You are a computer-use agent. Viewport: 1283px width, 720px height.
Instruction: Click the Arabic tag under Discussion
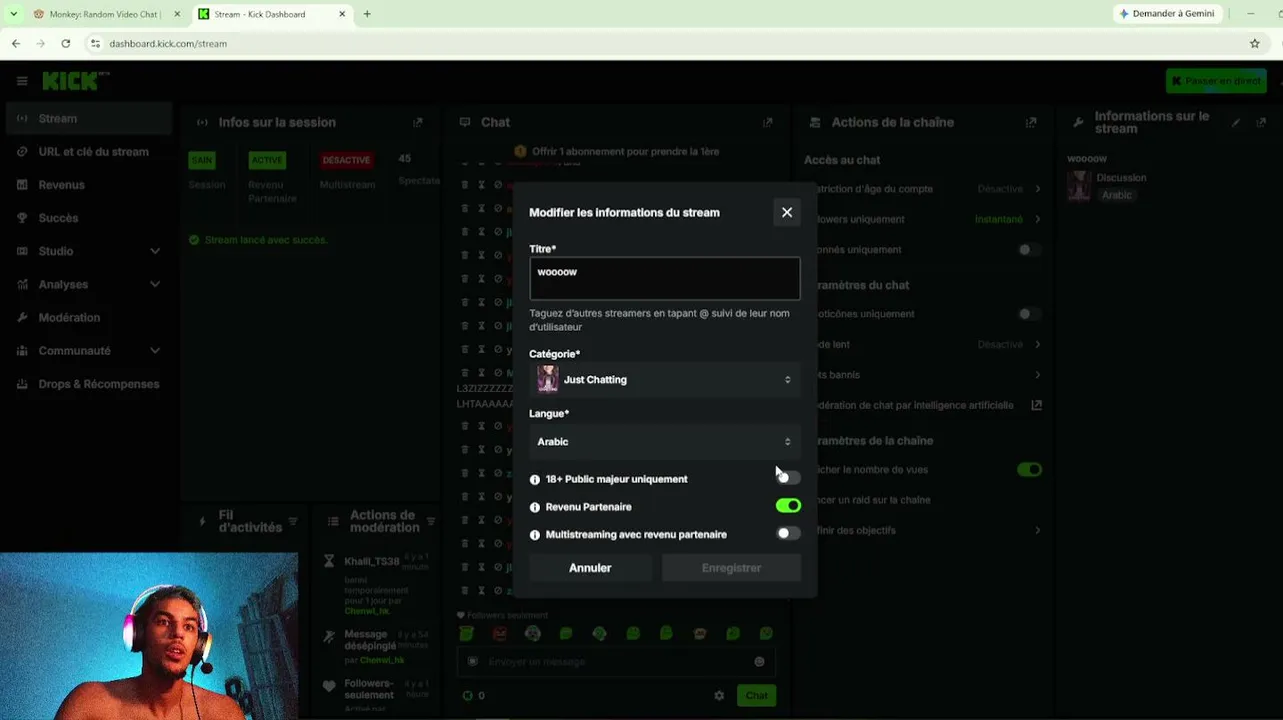1117,195
